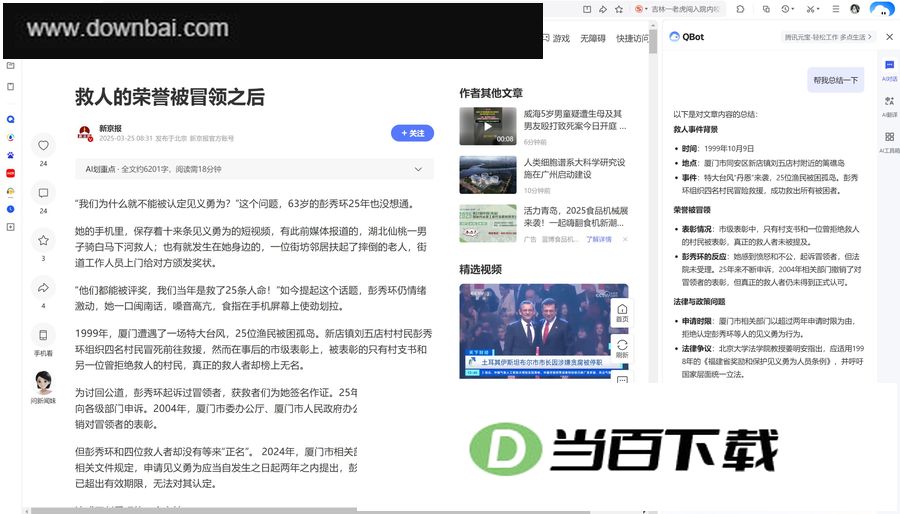The width and height of the screenshot is (900, 514).
Task: Click the blue QBot cloud icon in toolbar
Action: click(x=882, y=9)
